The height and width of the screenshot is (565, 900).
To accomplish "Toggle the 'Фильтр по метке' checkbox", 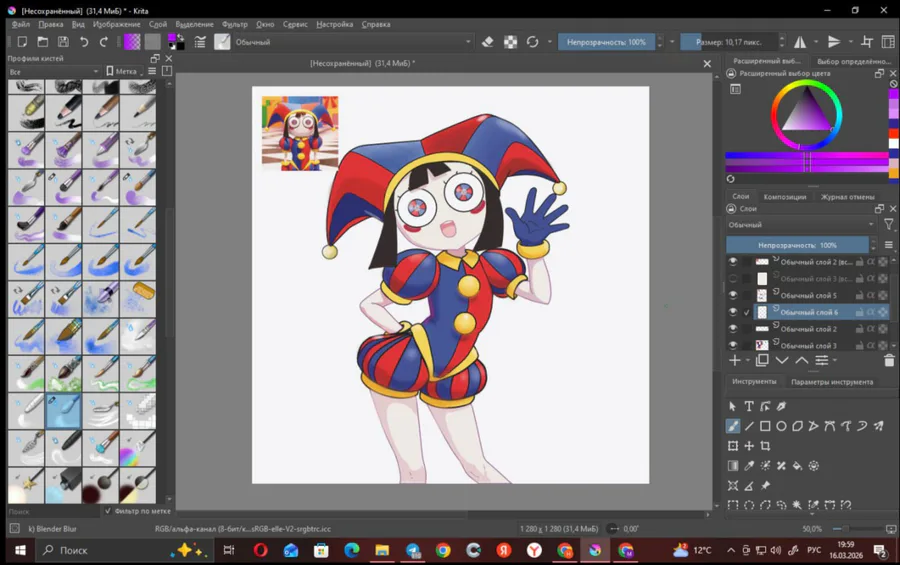I will (108, 511).
